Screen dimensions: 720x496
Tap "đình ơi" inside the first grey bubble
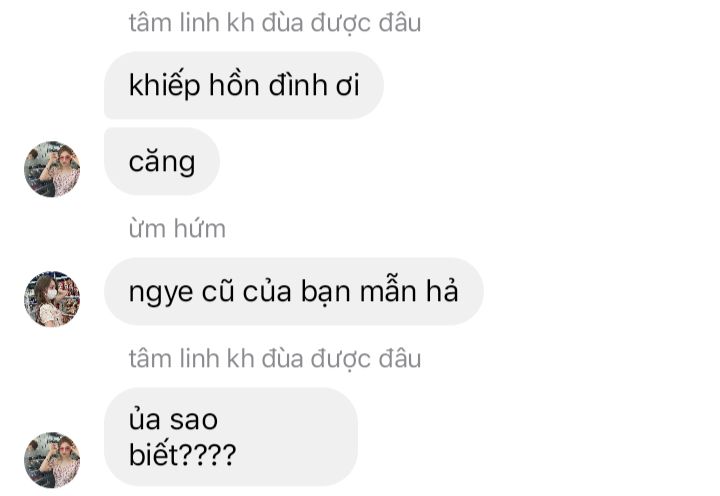pos(314,85)
